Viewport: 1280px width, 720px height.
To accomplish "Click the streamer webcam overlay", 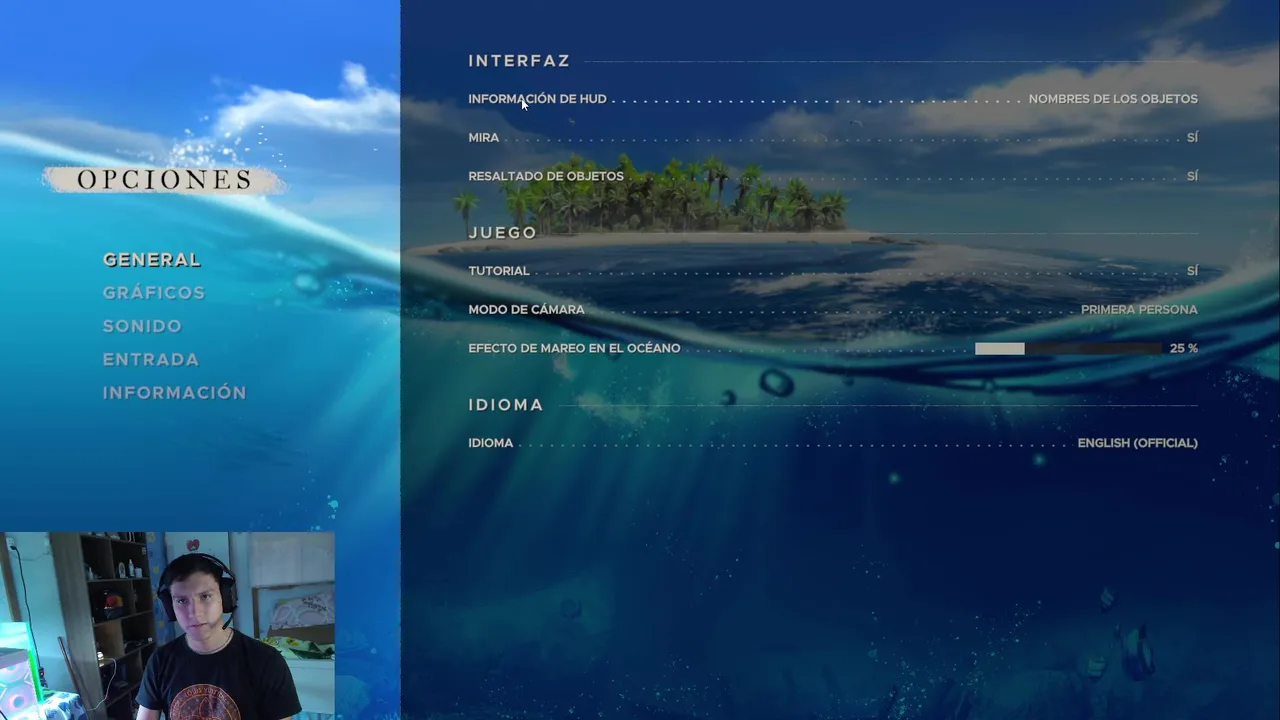I will pos(167,626).
